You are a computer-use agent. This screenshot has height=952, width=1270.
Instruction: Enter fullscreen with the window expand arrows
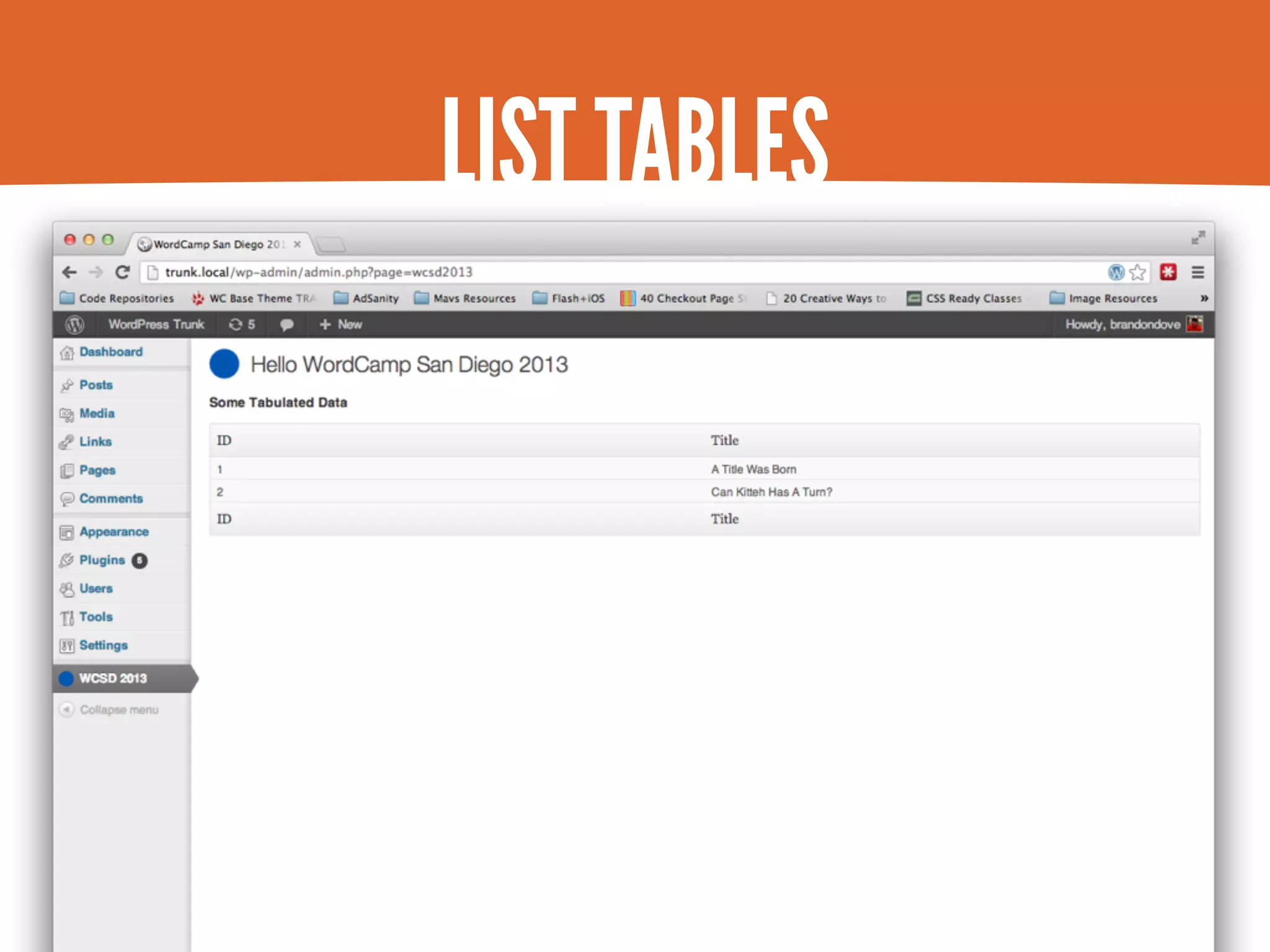coord(1198,237)
